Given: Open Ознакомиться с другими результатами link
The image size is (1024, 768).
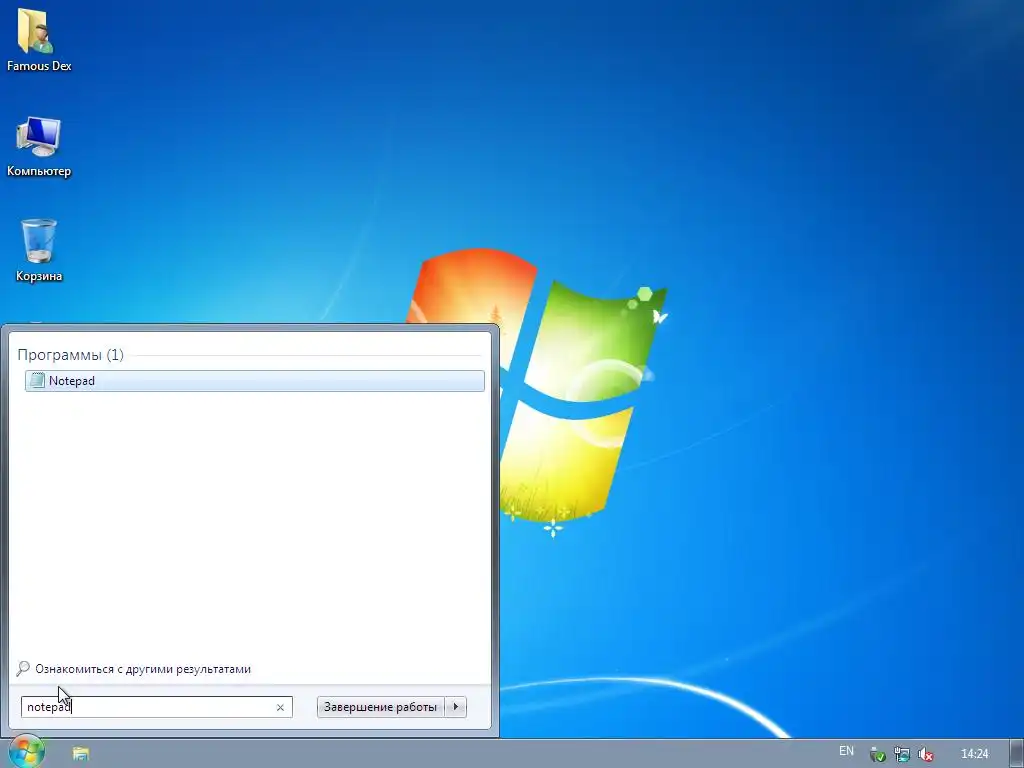Looking at the screenshot, I should pos(143,669).
